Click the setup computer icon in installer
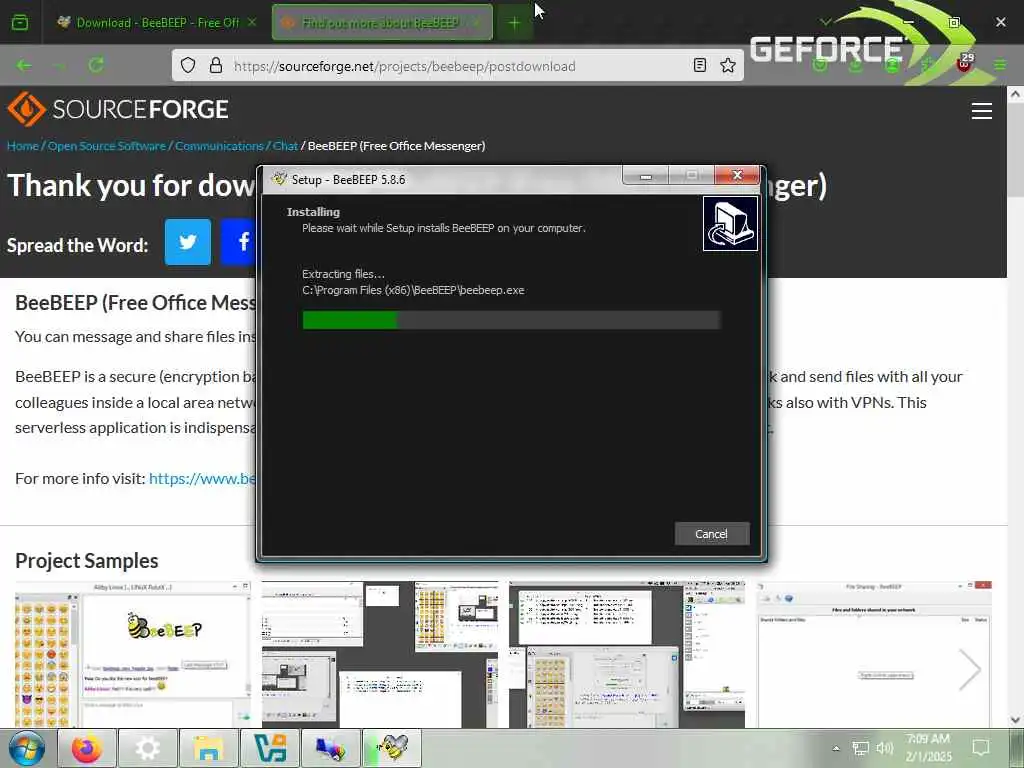Image resolution: width=1024 pixels, height=768 pixels. click(730, 223)
